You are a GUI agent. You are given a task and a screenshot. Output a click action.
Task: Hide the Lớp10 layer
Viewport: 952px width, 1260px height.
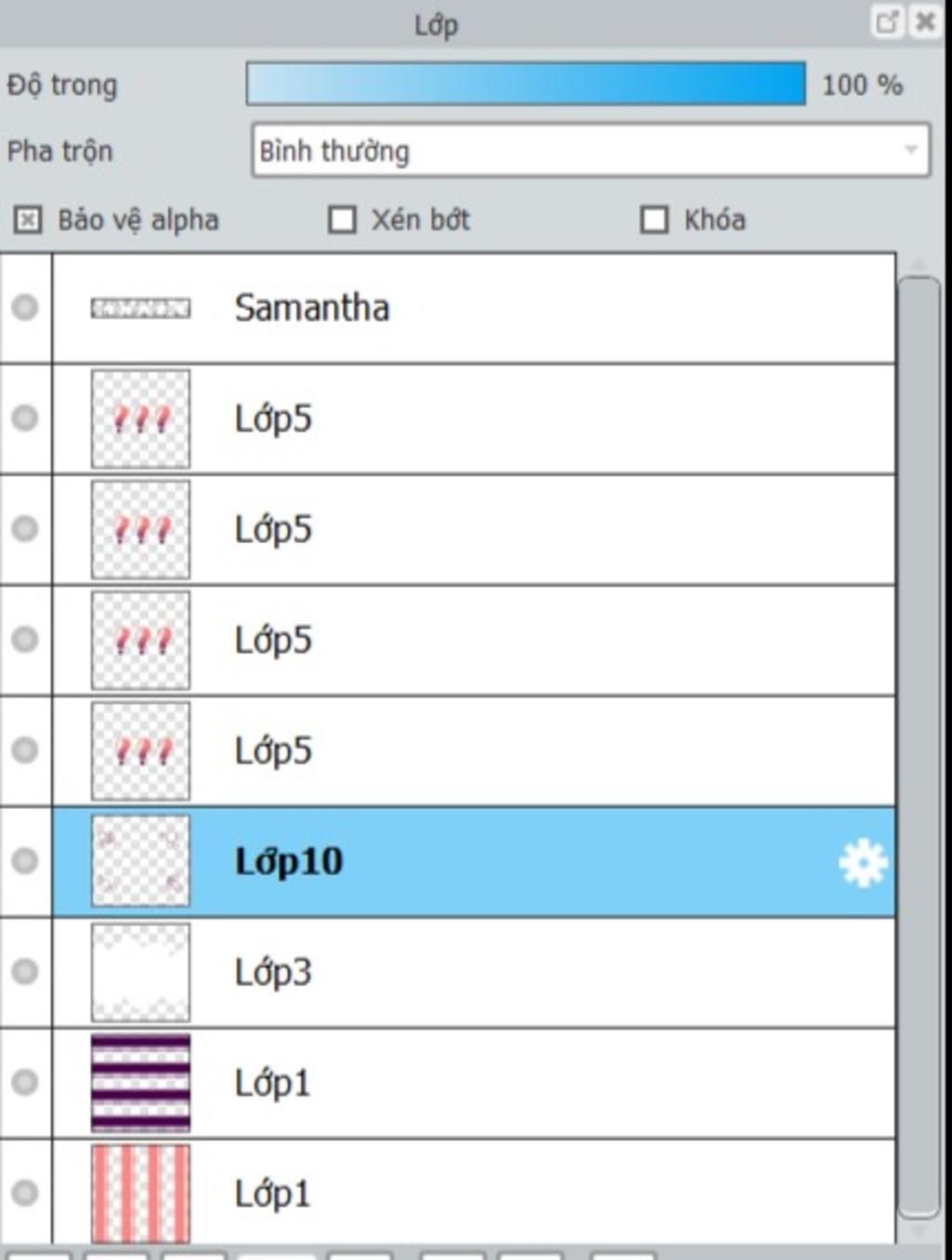pos(25,860)
